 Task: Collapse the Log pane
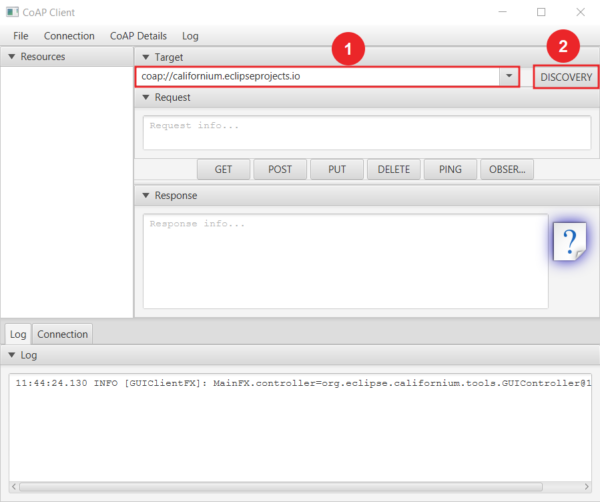[x=12, y=355]
